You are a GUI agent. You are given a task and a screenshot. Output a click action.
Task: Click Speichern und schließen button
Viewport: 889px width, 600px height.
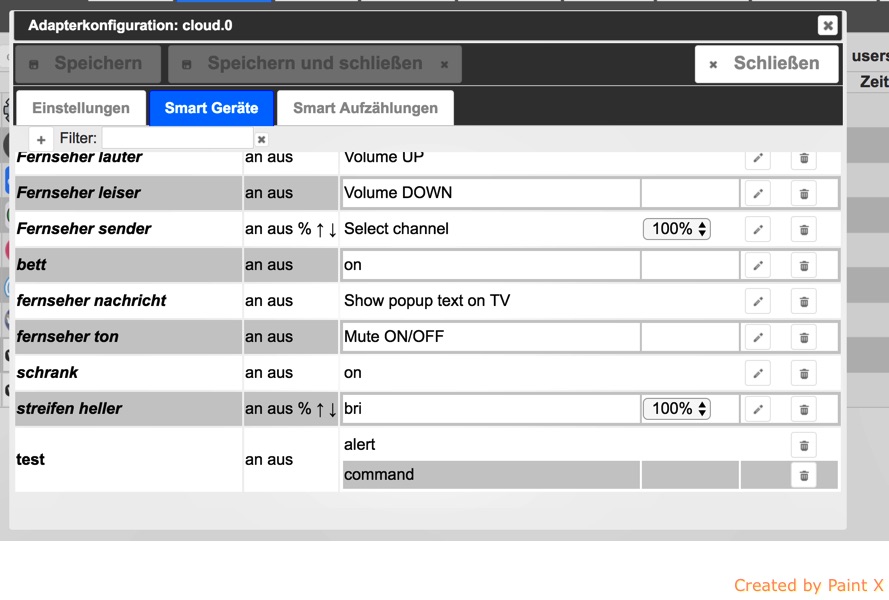pos(314,64)
